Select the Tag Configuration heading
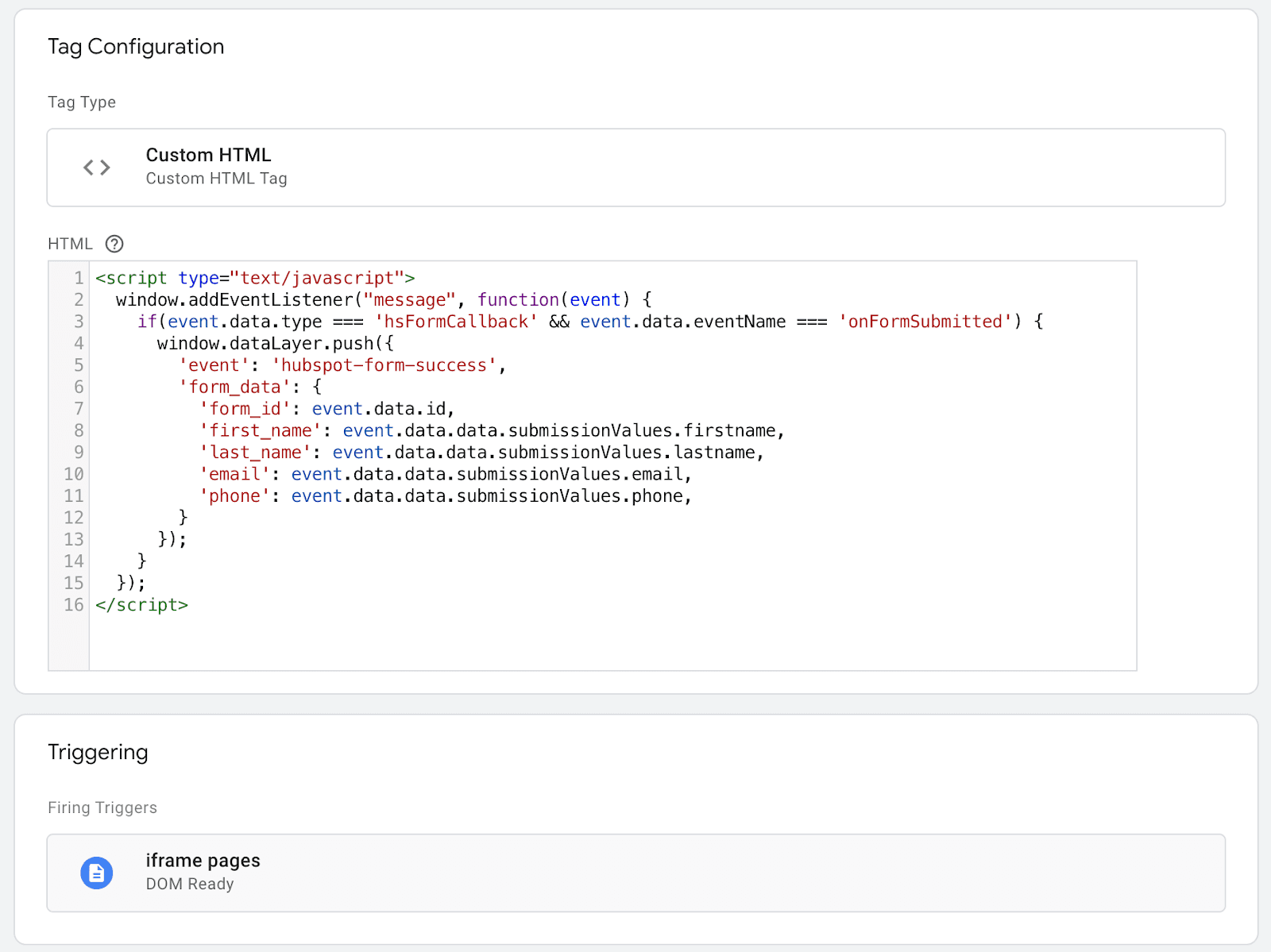 pyautogui.click(x=136, y=47)
